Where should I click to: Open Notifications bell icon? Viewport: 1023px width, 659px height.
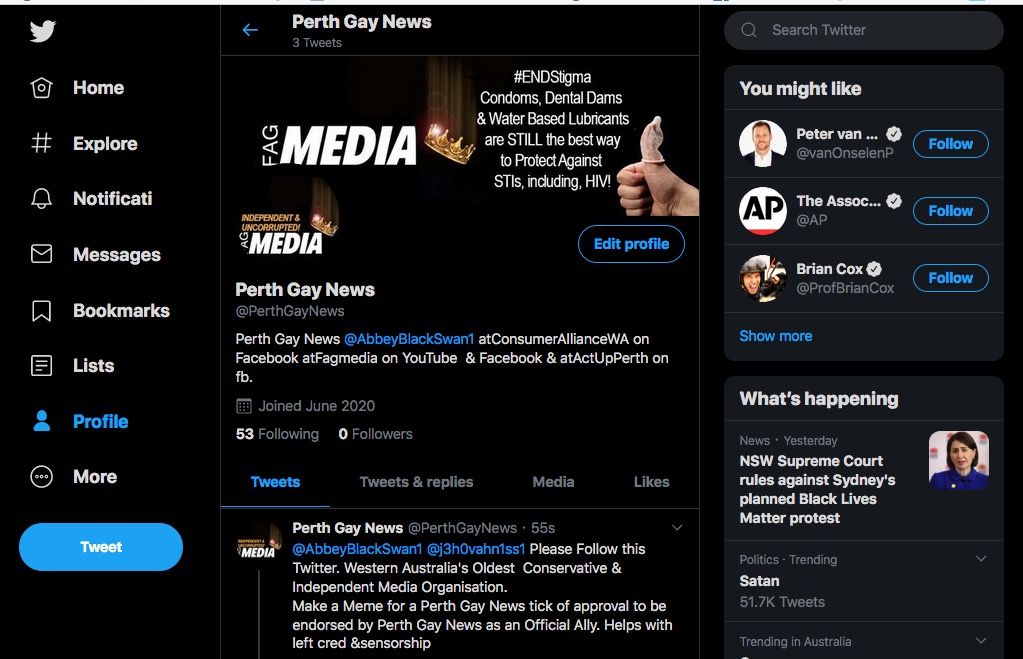click(x=42, y=199)
